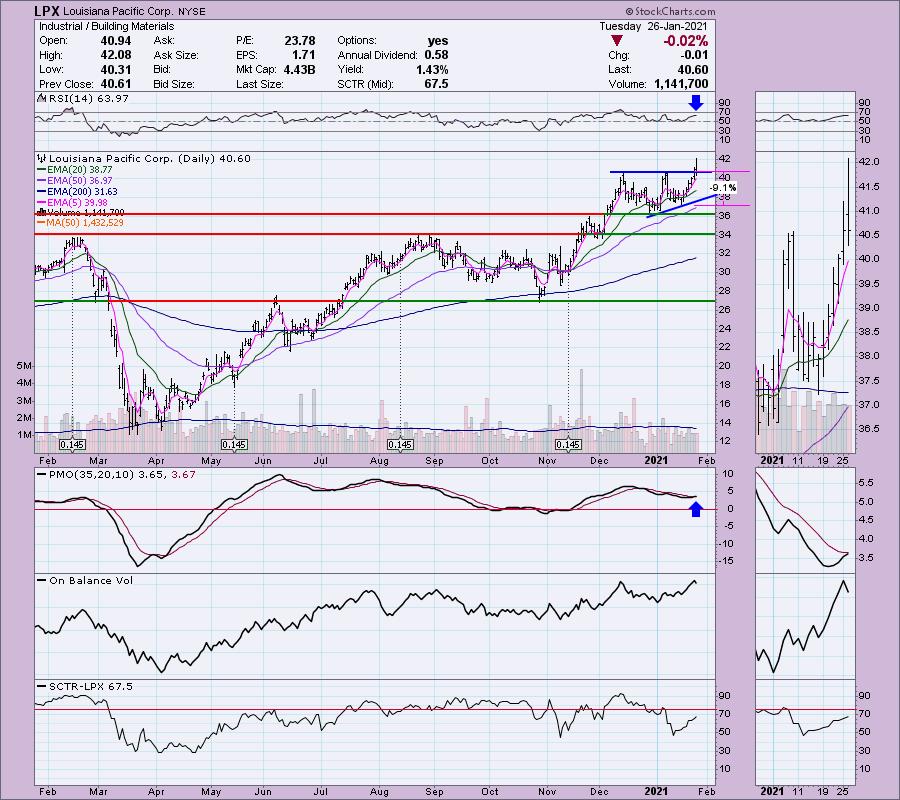Click the Low value "40.31"

click(x=116, y=69)
